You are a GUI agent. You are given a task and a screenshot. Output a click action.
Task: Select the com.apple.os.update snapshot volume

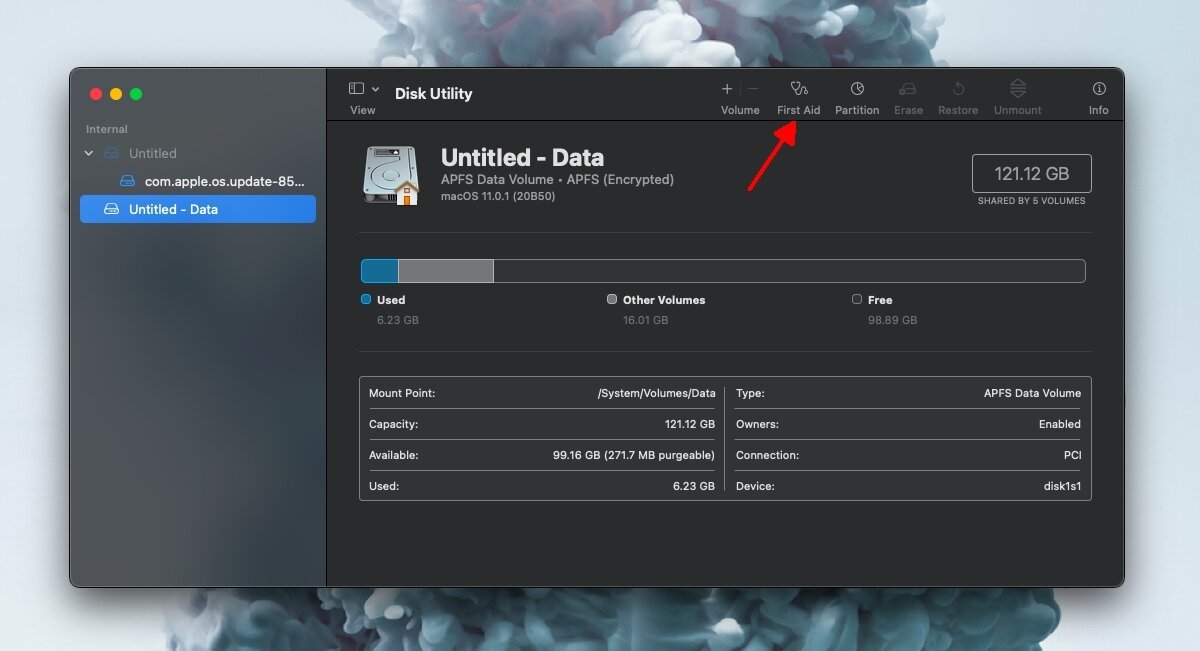(x=224, y=181)
